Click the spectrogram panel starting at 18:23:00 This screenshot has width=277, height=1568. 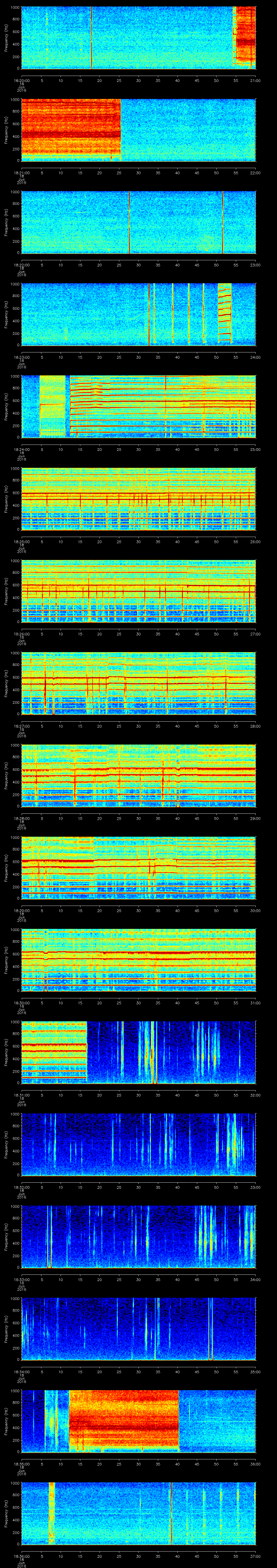pyautogui.click(x=138, y=315)
